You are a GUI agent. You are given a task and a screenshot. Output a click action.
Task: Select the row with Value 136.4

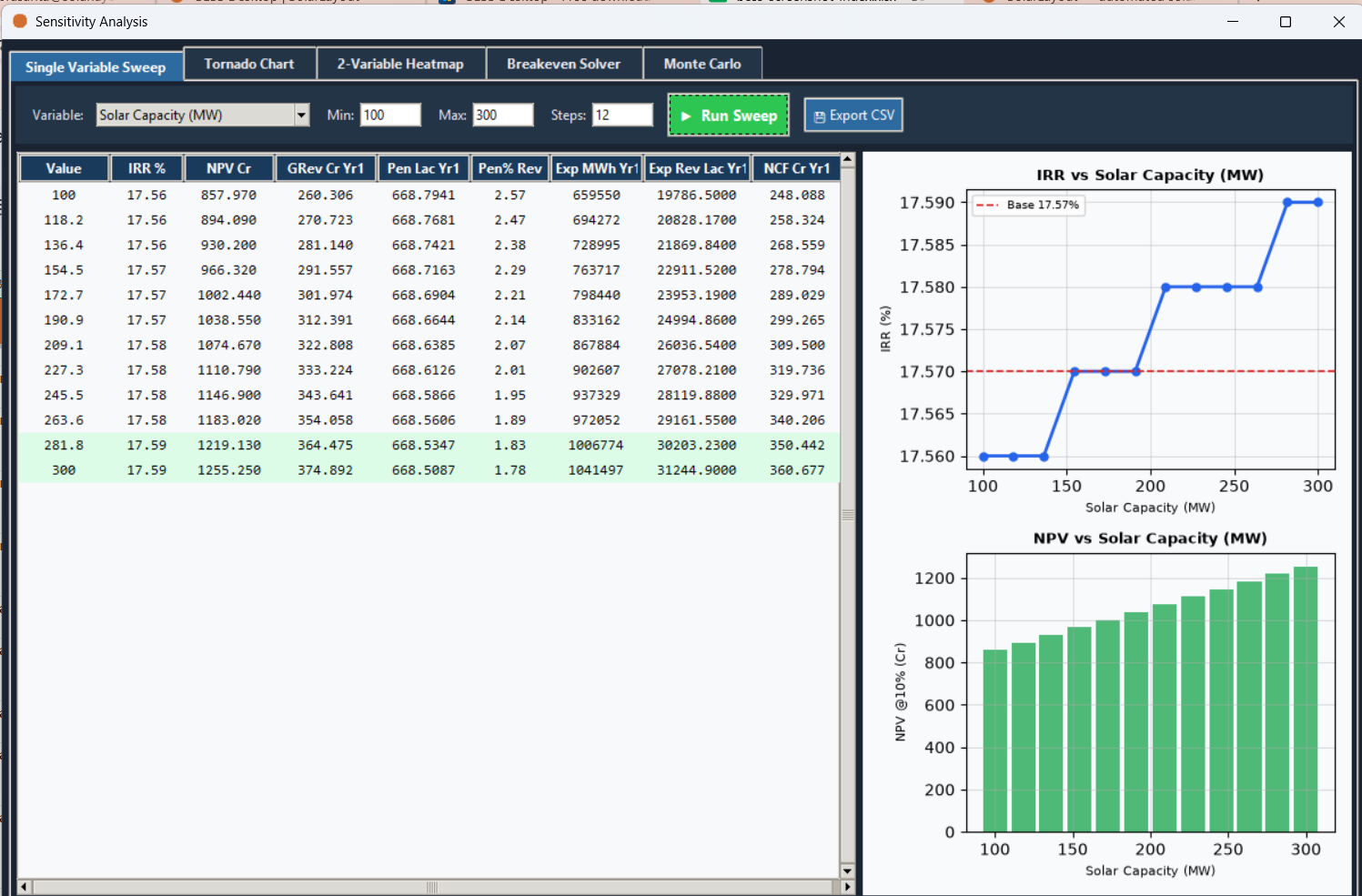tap(429, 245)
